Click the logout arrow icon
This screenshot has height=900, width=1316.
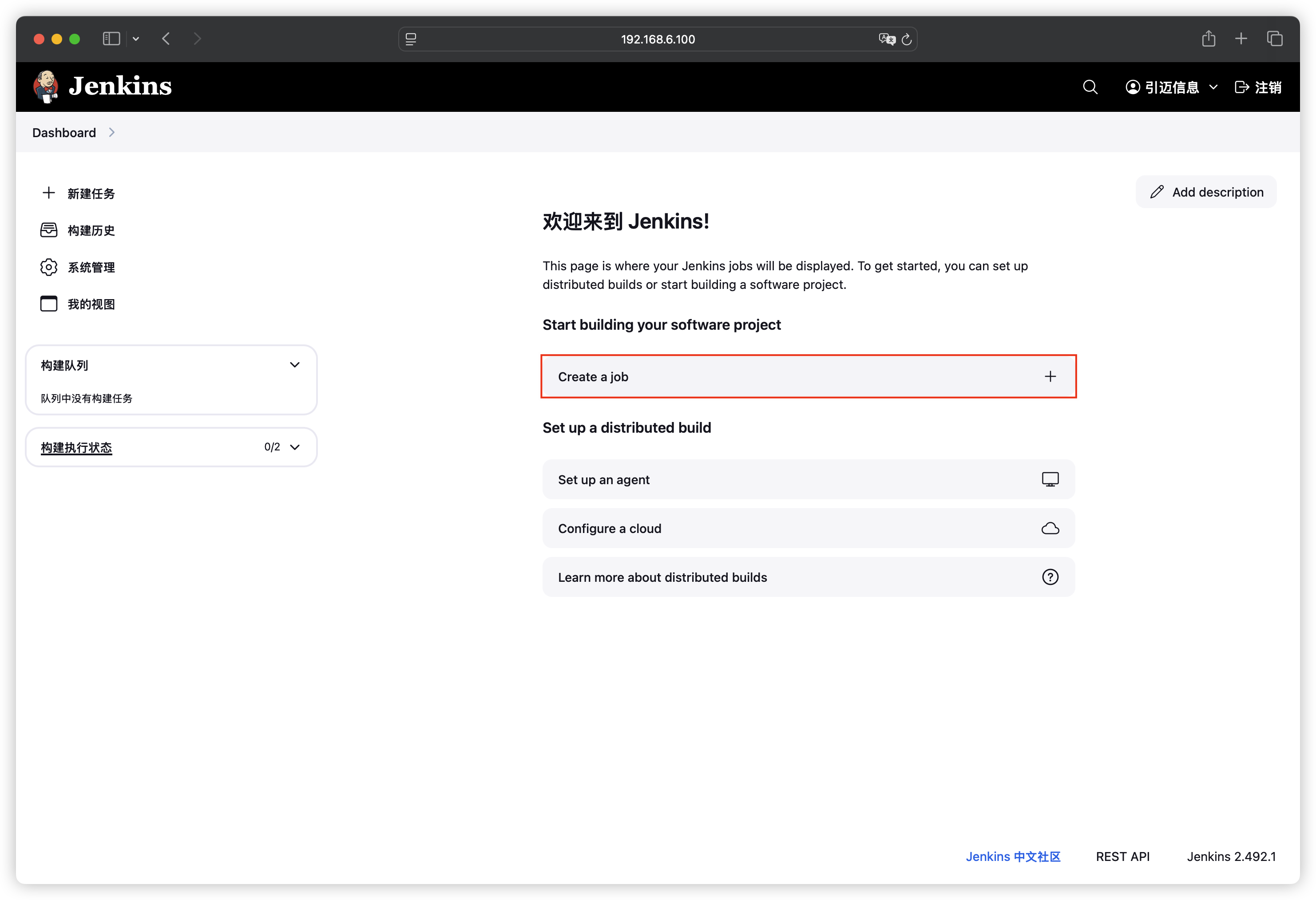tap(1241, 87)
